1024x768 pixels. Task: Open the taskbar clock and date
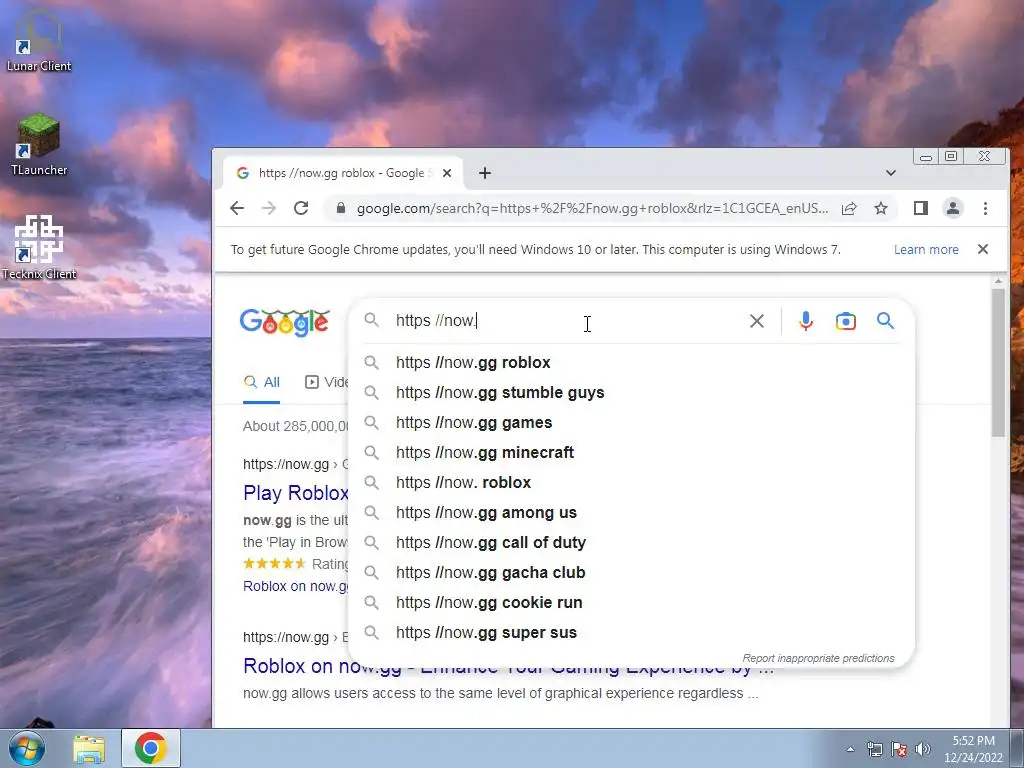tap(973, 749)
